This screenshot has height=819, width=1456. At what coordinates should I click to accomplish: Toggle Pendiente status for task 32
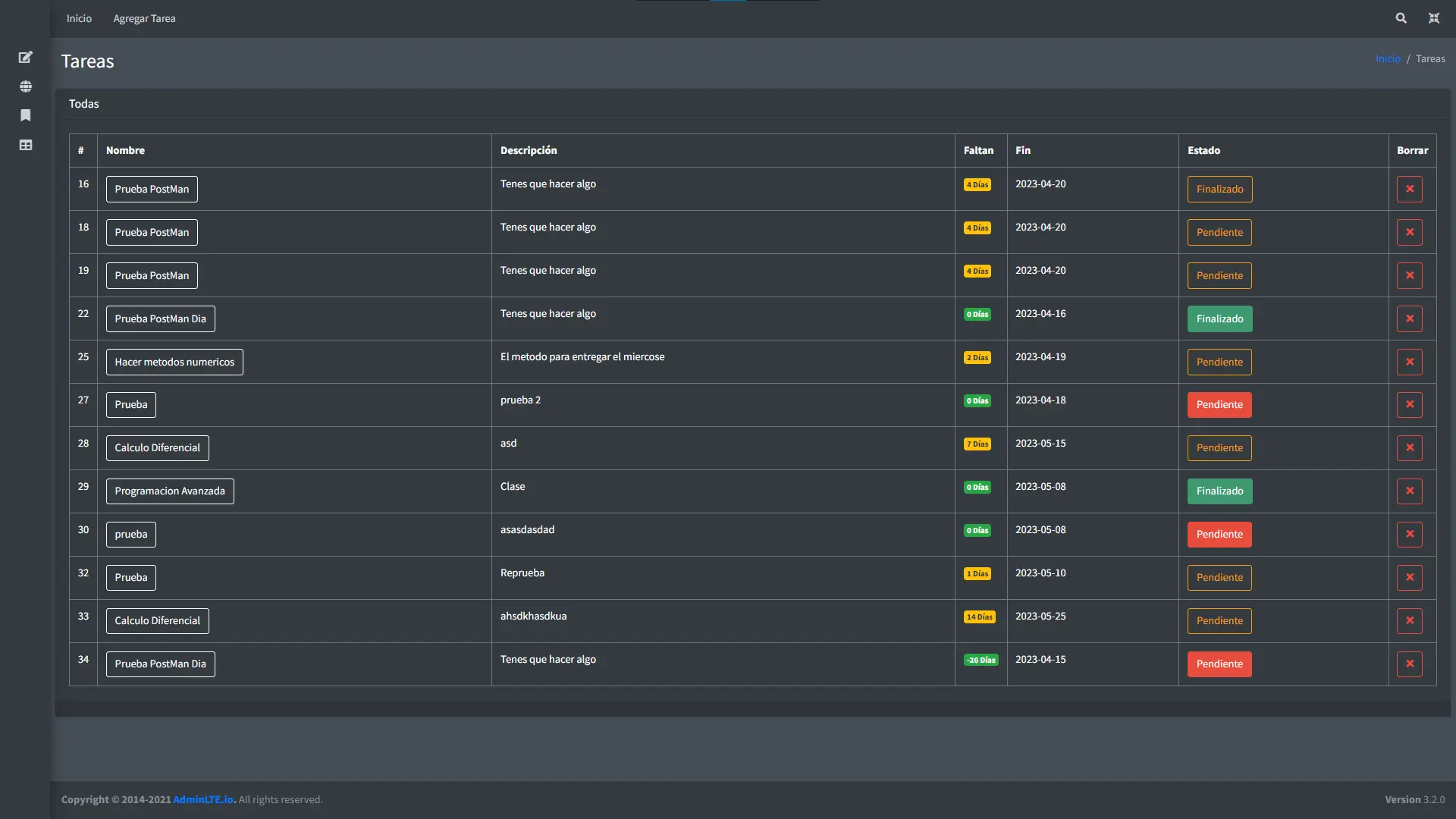pyautogui.click(x=1219, y=577)
